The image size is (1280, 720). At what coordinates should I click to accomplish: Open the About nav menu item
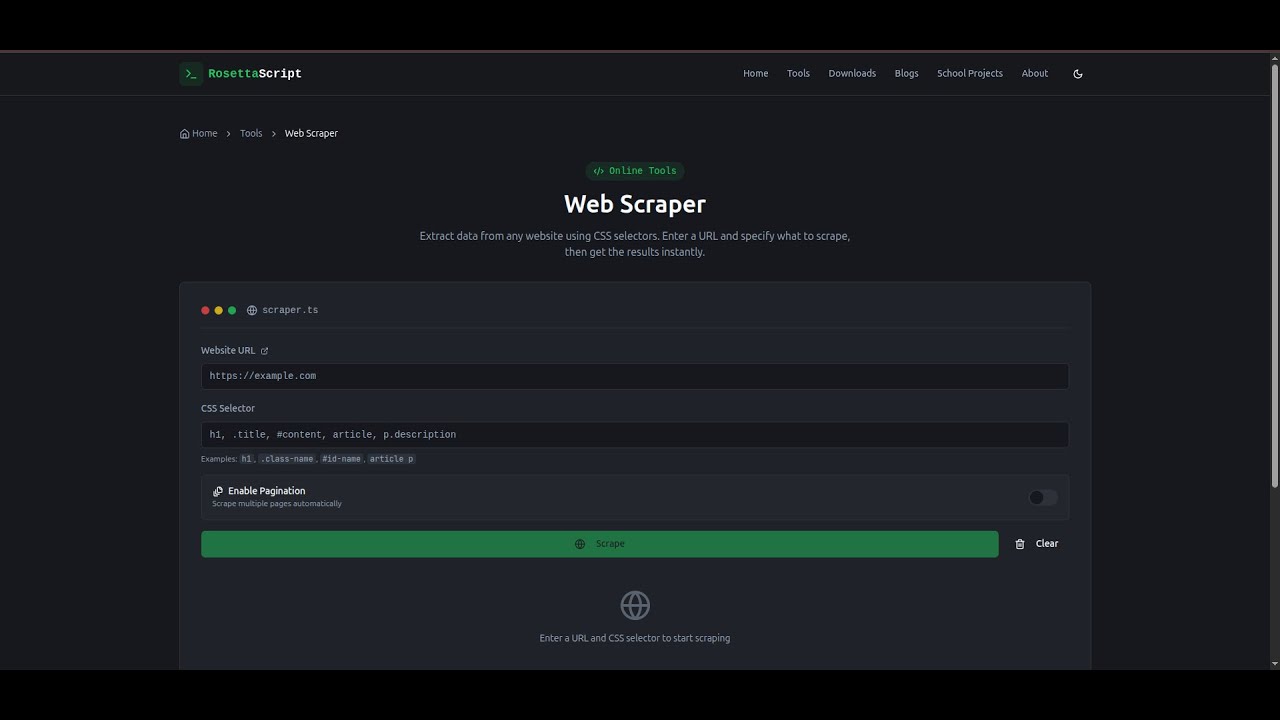click(x=1035, y=74)
